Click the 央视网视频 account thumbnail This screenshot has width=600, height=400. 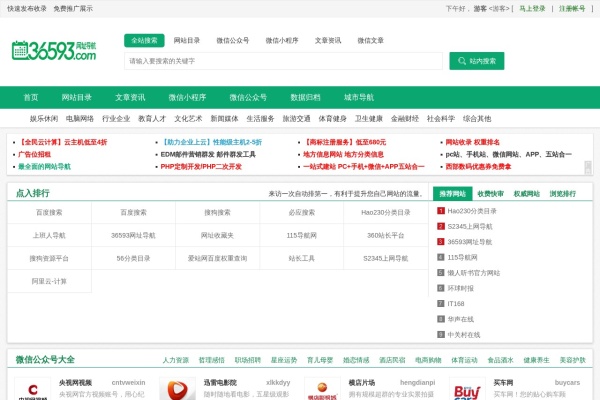coord(33,389)
